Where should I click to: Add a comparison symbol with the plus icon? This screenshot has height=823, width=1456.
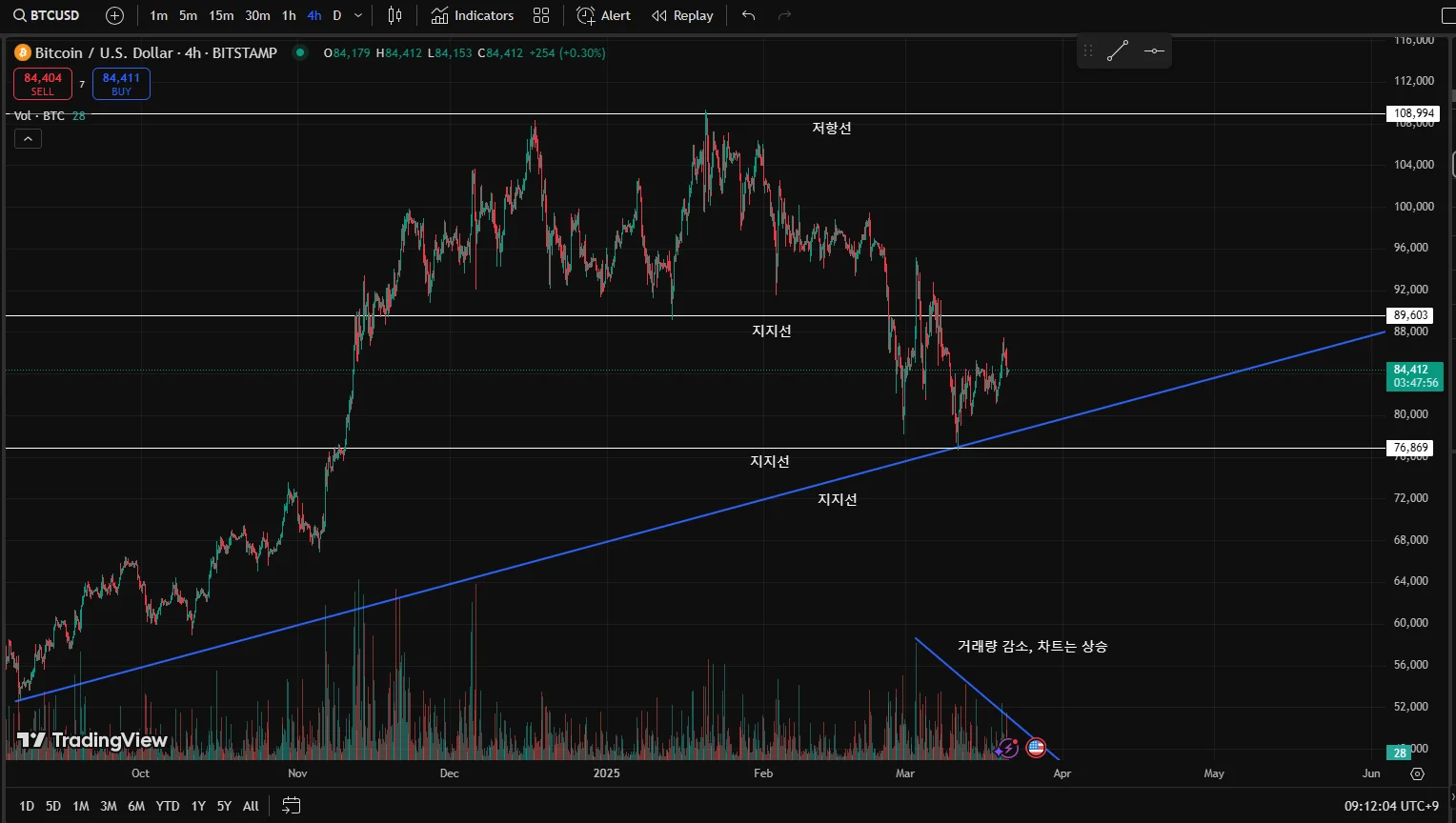(114, 15)
